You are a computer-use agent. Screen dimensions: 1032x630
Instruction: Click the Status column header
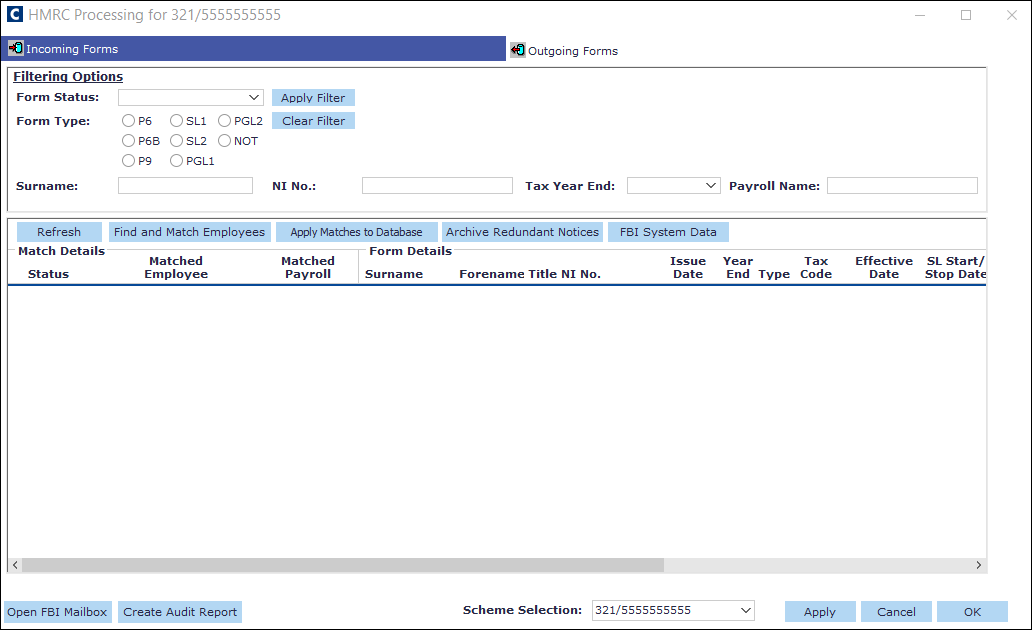click(49, 274)
